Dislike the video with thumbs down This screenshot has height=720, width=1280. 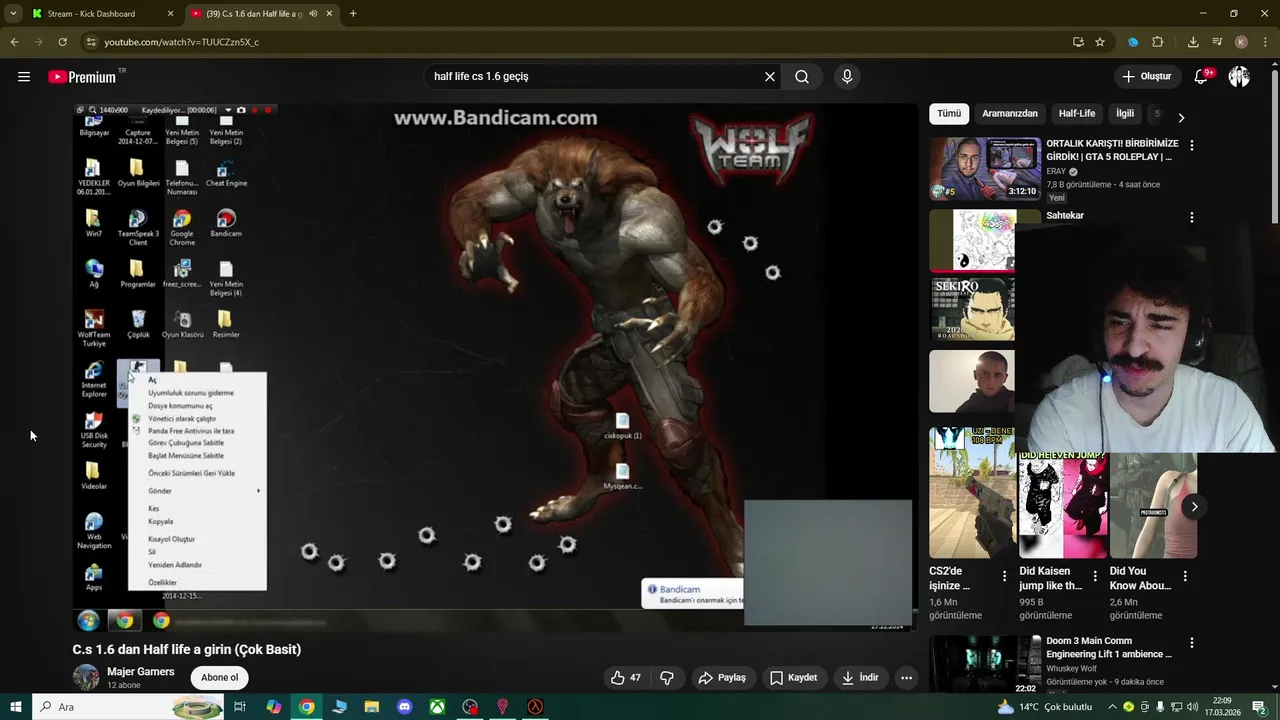point(667,678)
